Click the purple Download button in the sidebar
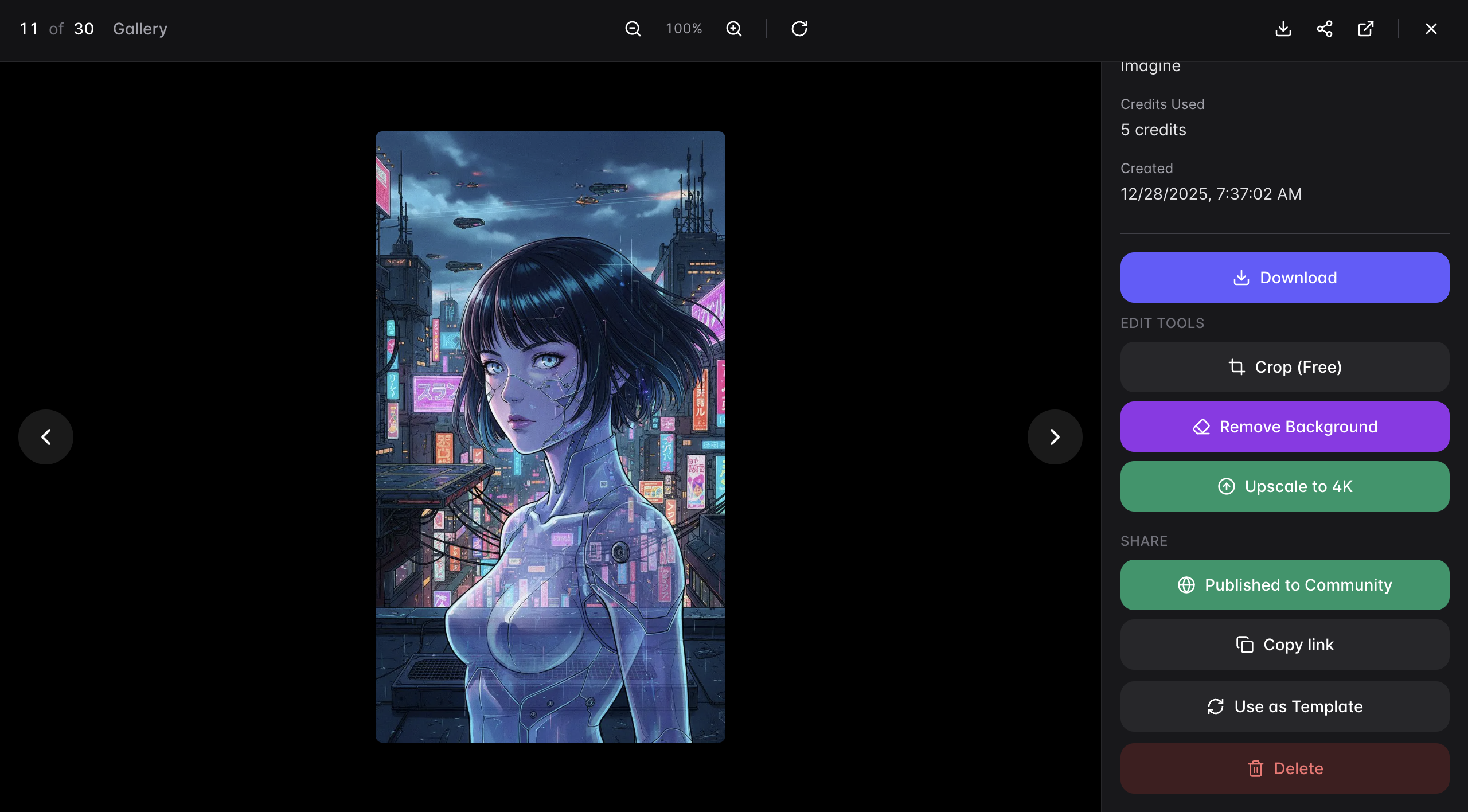This screenshot has height=812, width=1468. (x=1284, y=277)
